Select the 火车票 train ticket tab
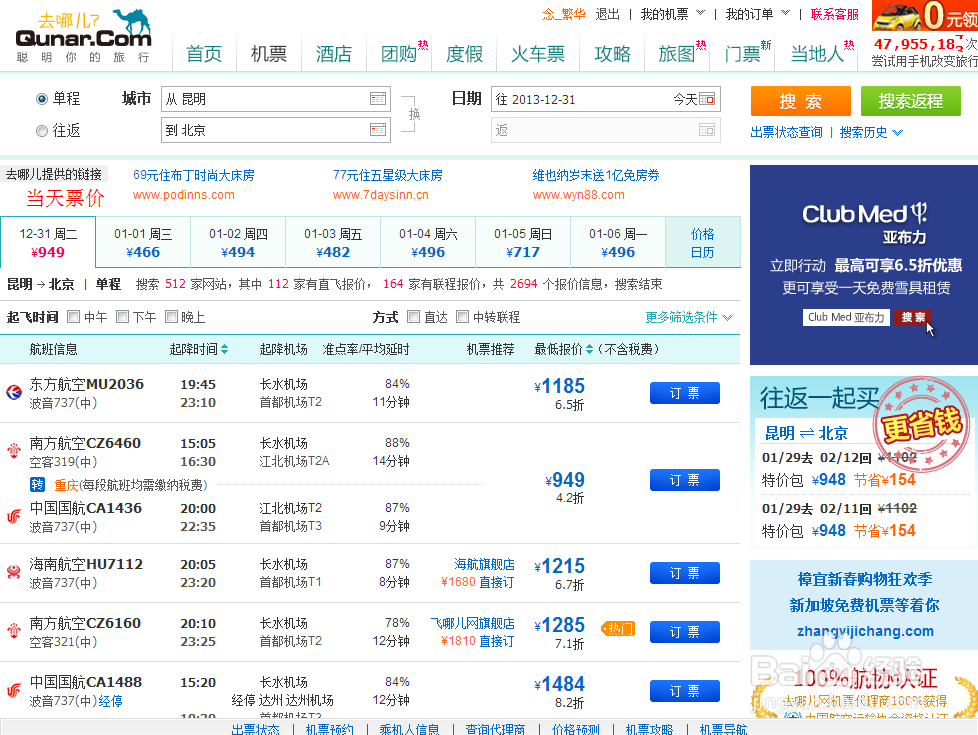This screenshot has height=735, width=978. click(537, 54)
